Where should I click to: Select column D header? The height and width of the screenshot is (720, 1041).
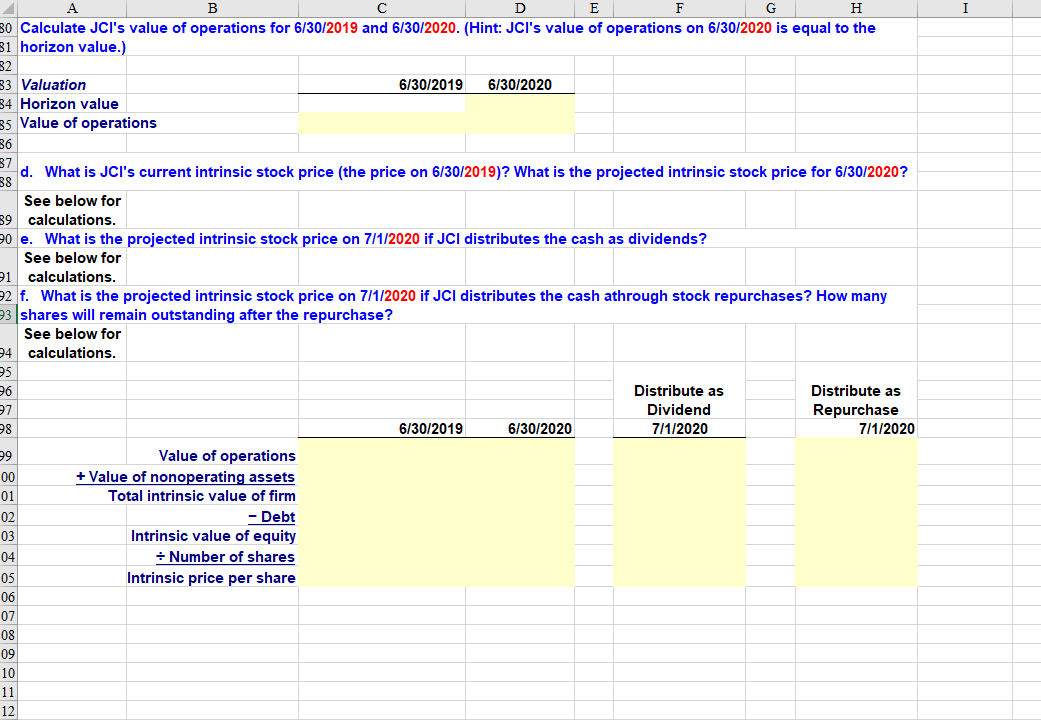coord(520,8)
